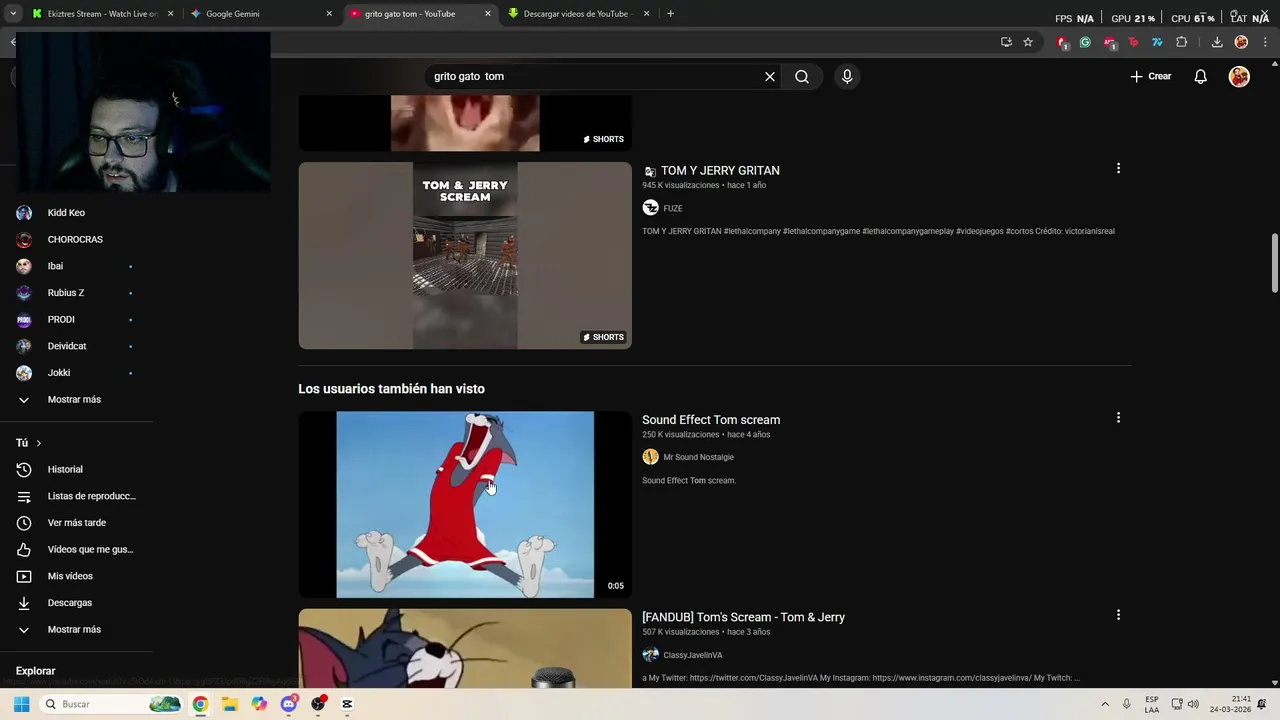Play the Tom & Jerry Scream short thumbnail
Screen dimensions: 1280x720
[465, 256]
